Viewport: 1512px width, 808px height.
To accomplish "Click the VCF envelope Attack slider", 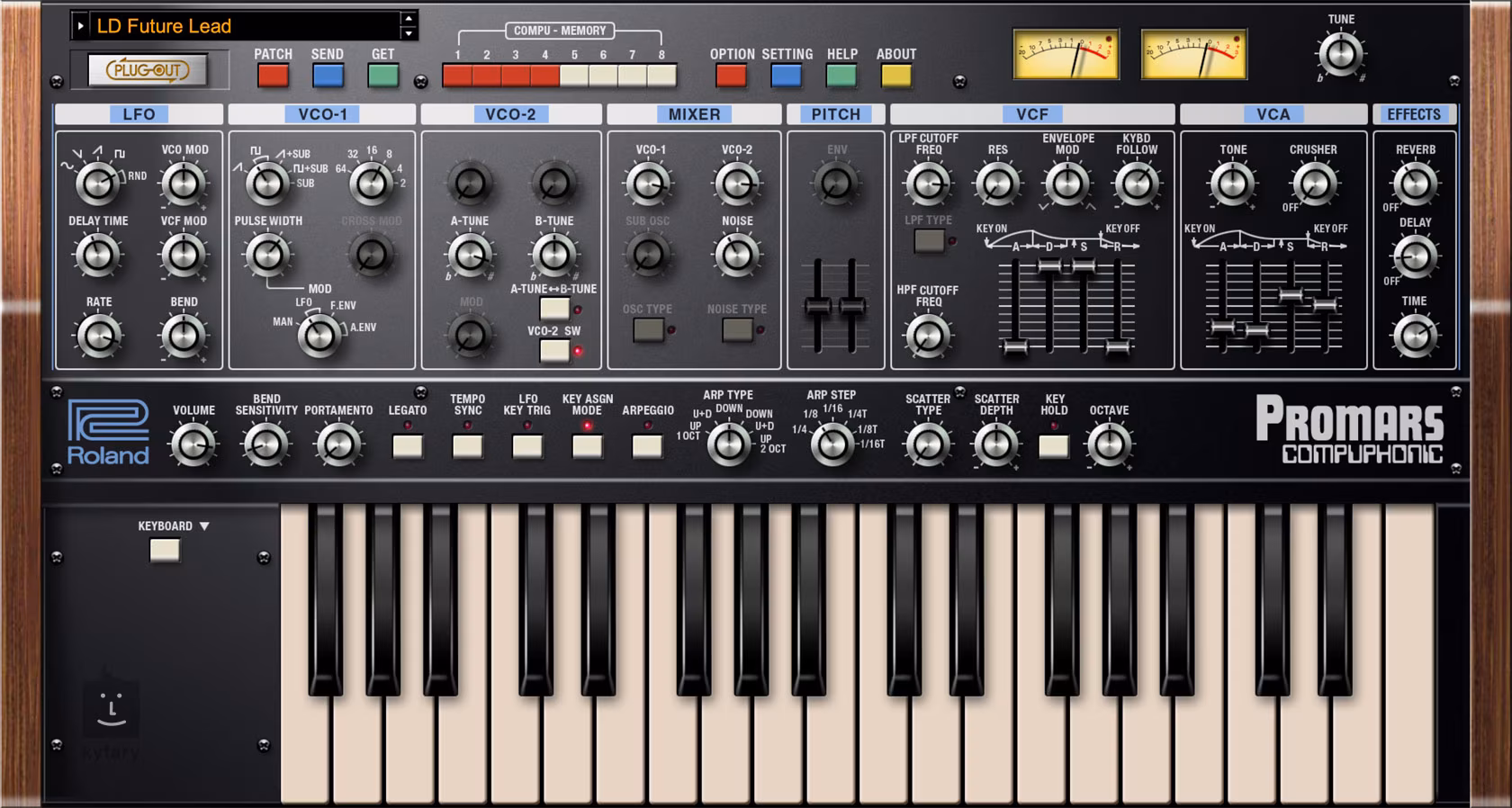I will [x=1015, y=346].
